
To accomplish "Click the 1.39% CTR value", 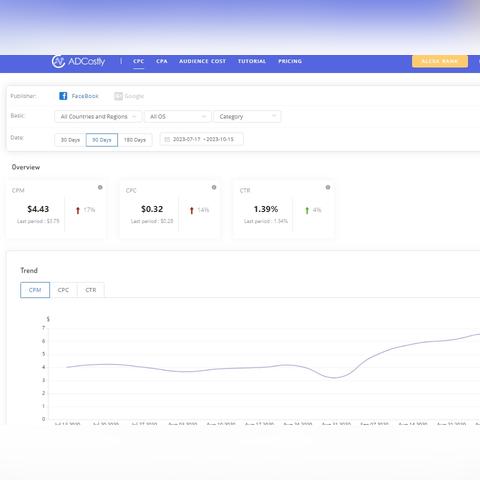I will tap(266, 209).
